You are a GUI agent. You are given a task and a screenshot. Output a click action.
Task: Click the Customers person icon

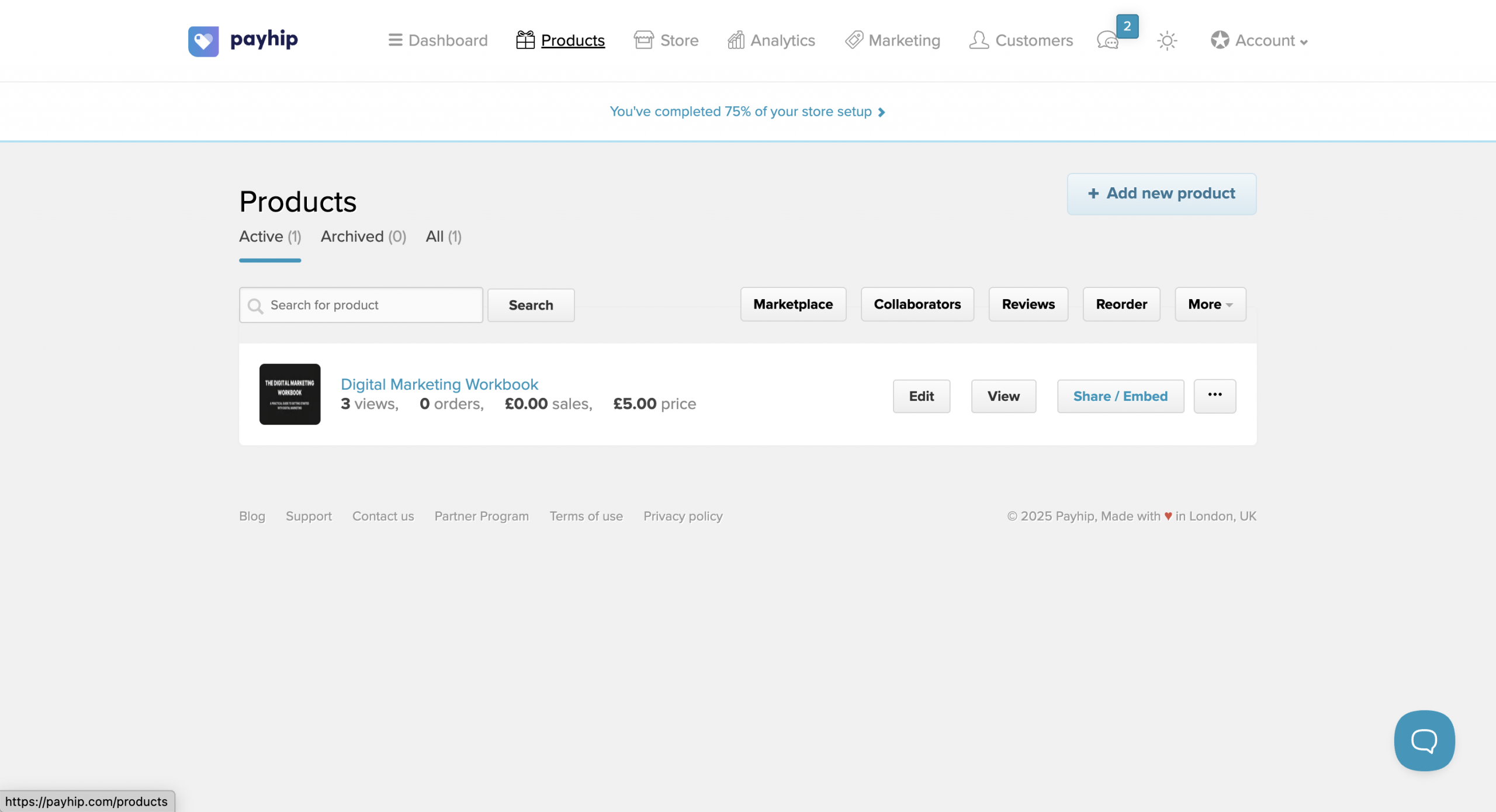click(979, 40)
